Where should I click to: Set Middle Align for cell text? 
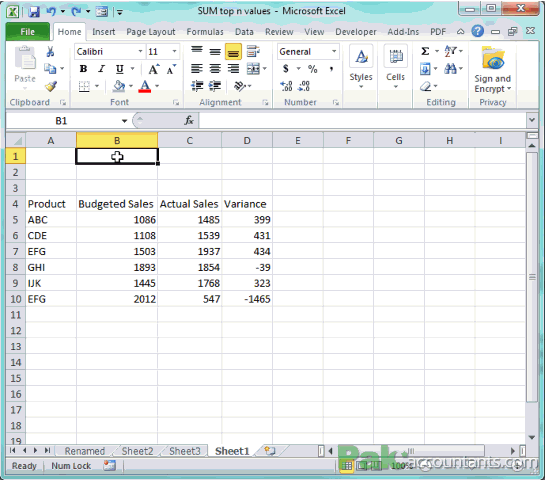(x=215, y=52)
